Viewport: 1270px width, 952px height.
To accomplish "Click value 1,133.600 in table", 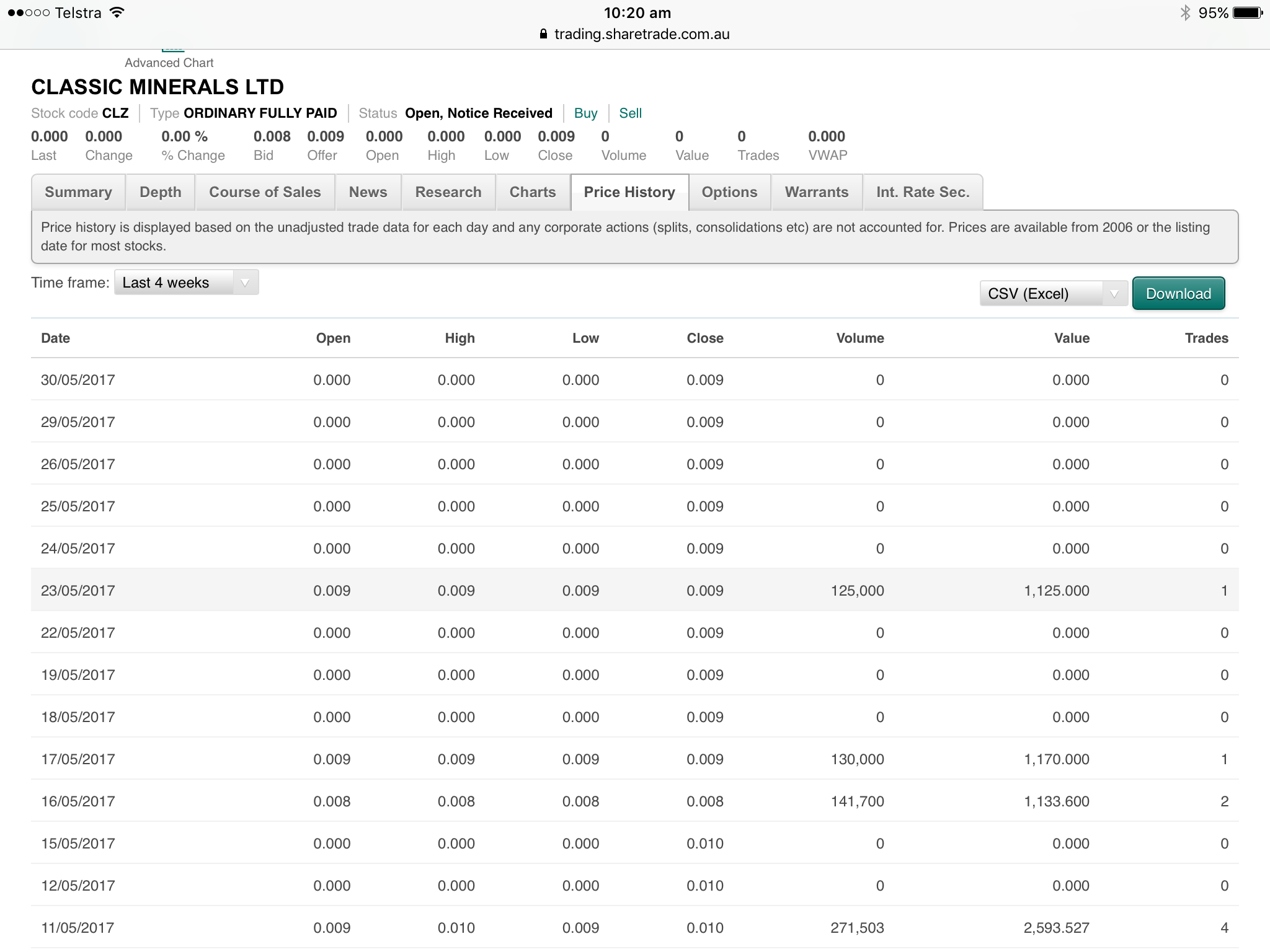I will [1057, 801].
